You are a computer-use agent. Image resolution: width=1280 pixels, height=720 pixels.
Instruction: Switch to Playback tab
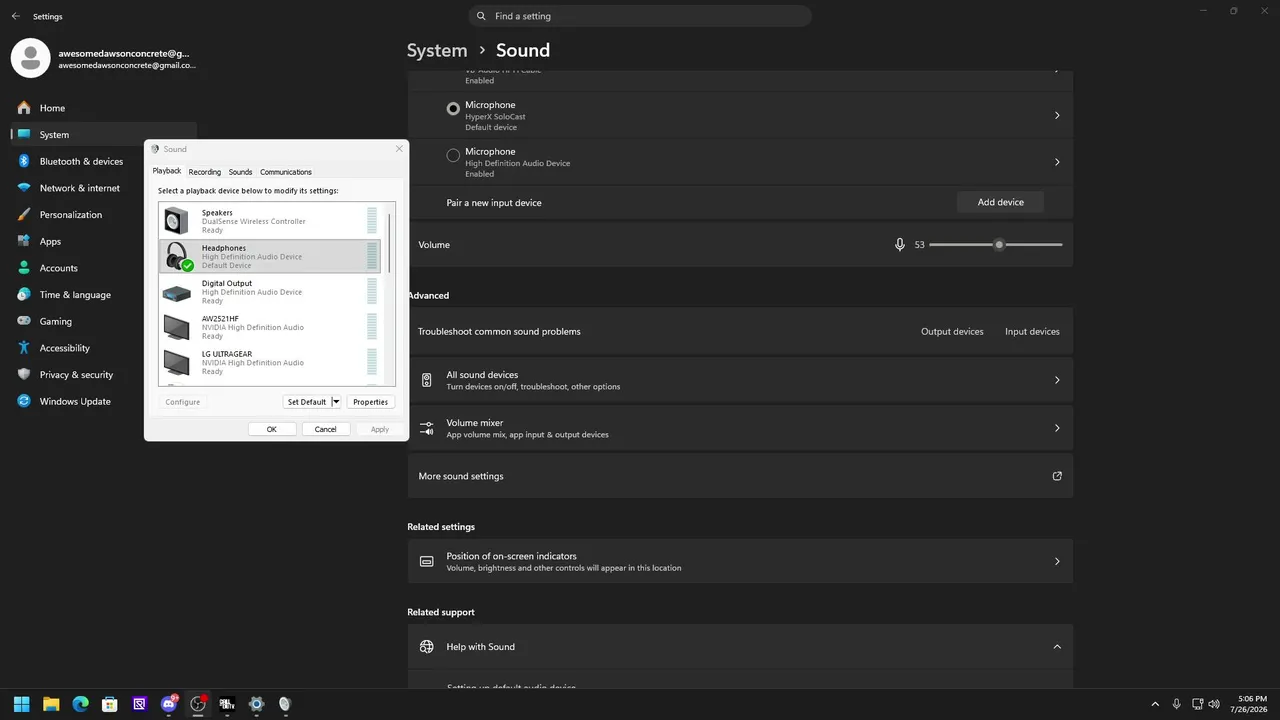167,171
